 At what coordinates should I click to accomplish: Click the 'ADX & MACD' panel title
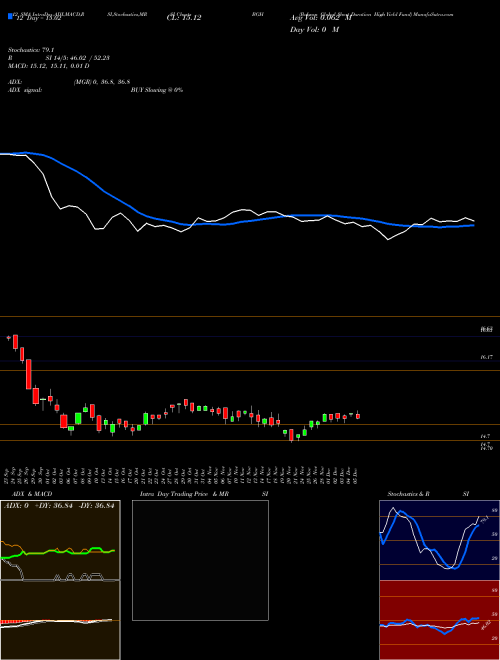32,494
